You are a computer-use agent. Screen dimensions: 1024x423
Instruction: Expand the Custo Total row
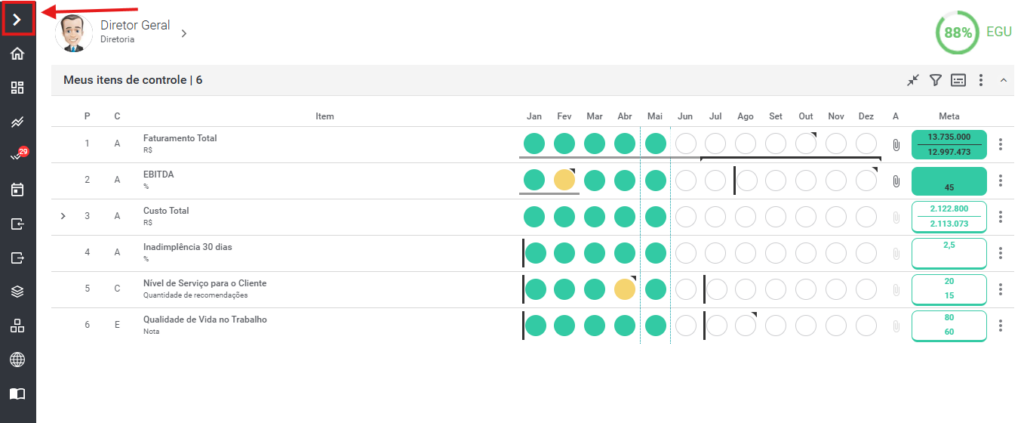[x=63, y=215]
